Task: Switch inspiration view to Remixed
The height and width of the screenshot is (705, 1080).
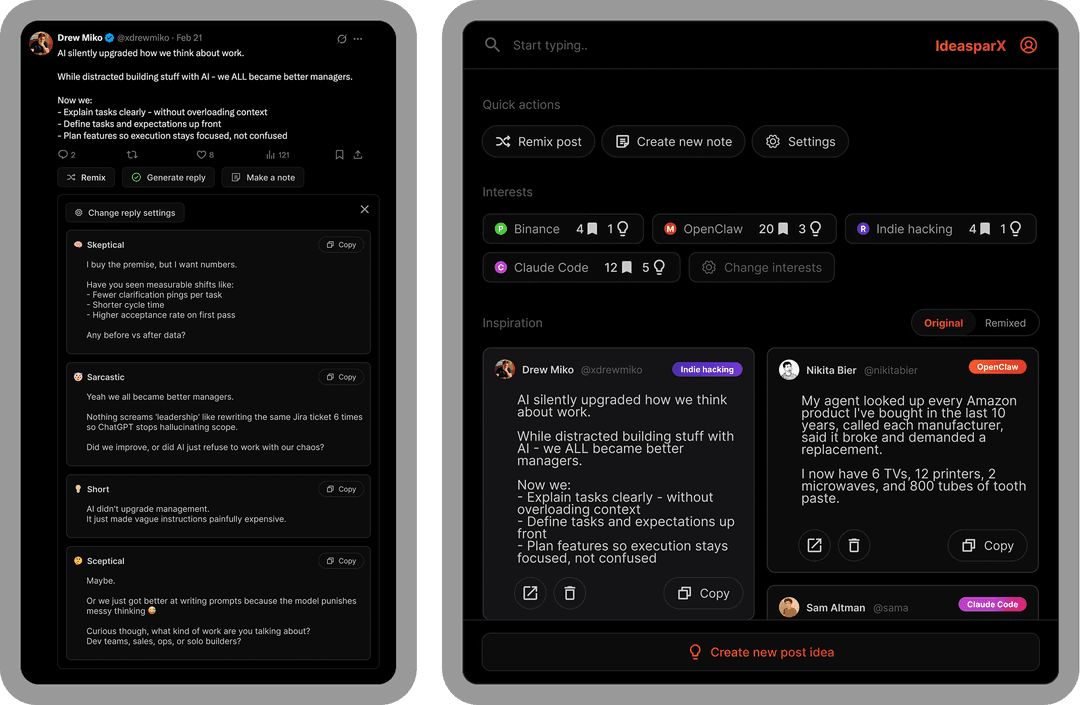Action: (x=1005, y=323)
